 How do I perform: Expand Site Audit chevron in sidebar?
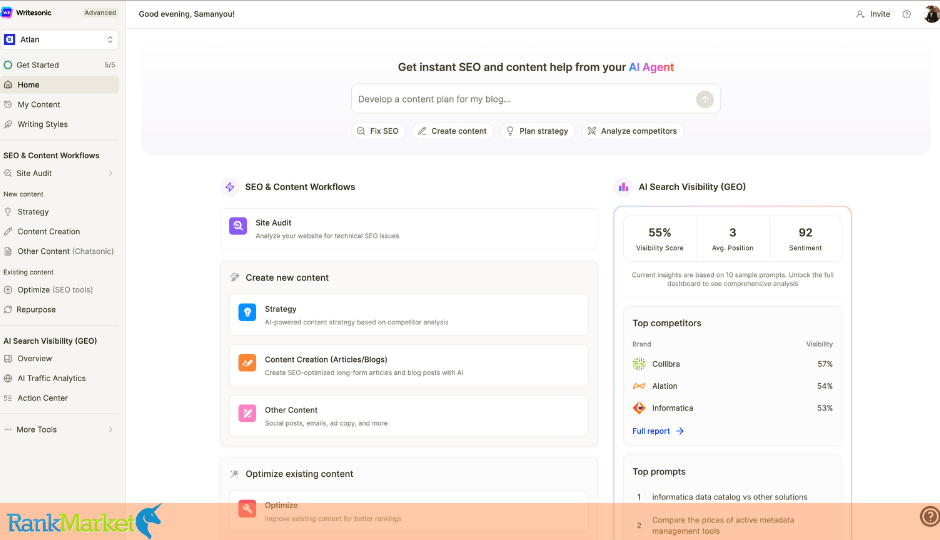[x=111, y=173]
